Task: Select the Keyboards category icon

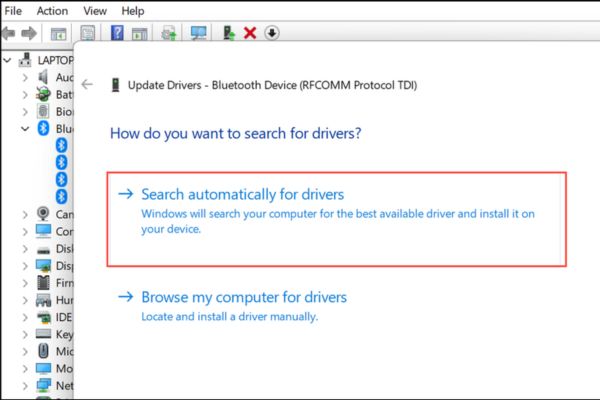Action: (x=43, y=334)
